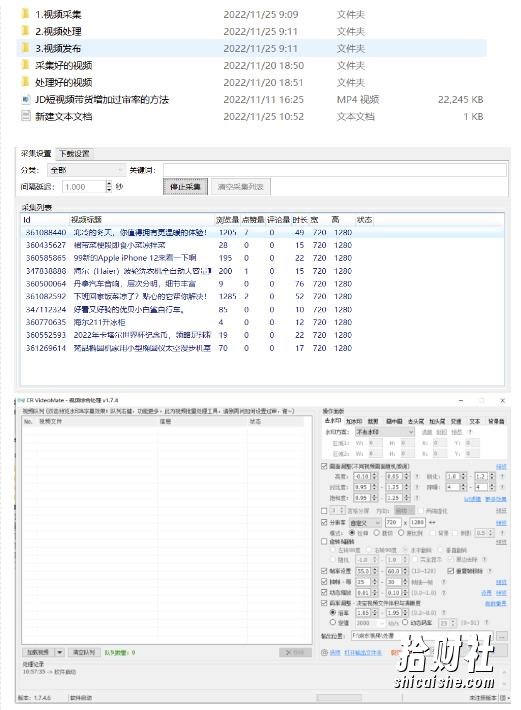Select list row with Id 360770635 海尔211升冰柜
Screen dimensions: 521x710
262,322
